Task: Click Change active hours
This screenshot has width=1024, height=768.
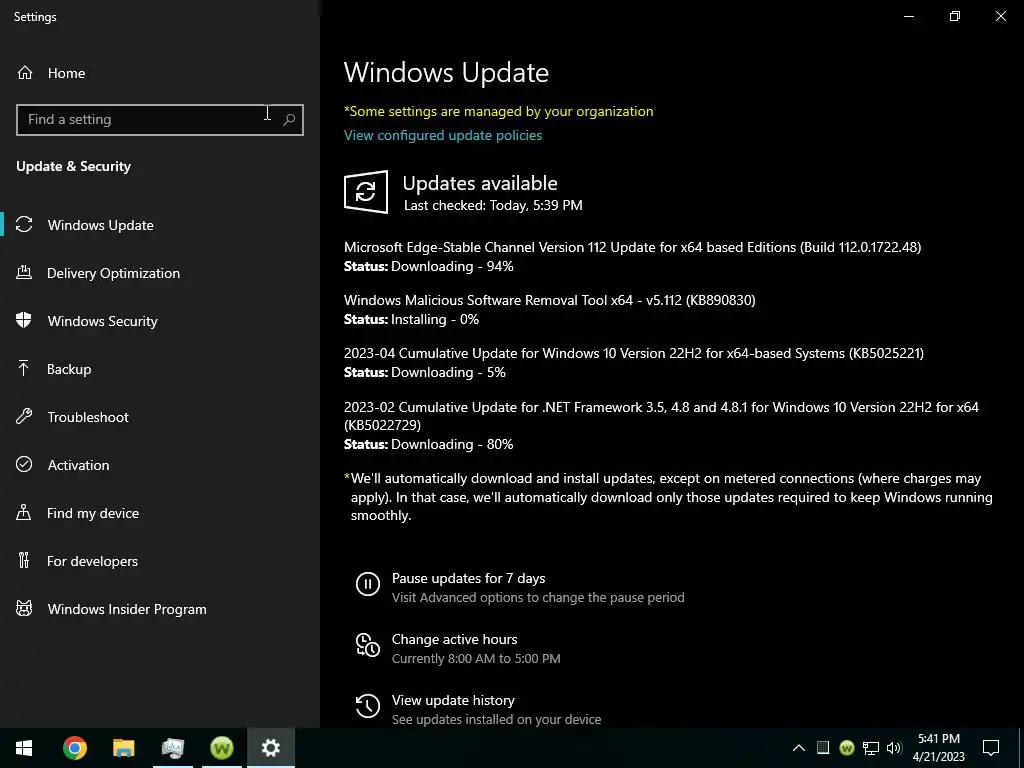Action: (455, 639)
